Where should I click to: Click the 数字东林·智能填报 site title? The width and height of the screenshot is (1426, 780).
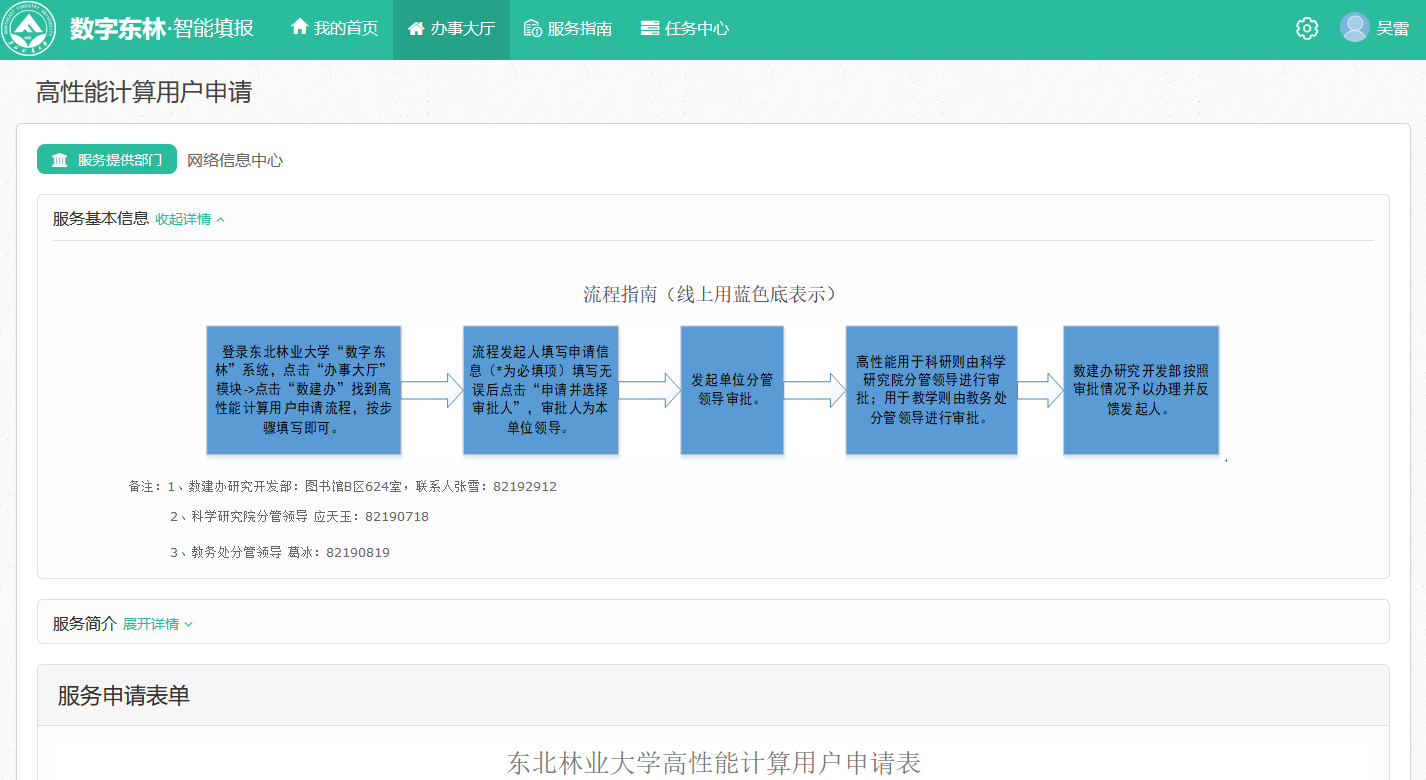click(x=162, y=29)
